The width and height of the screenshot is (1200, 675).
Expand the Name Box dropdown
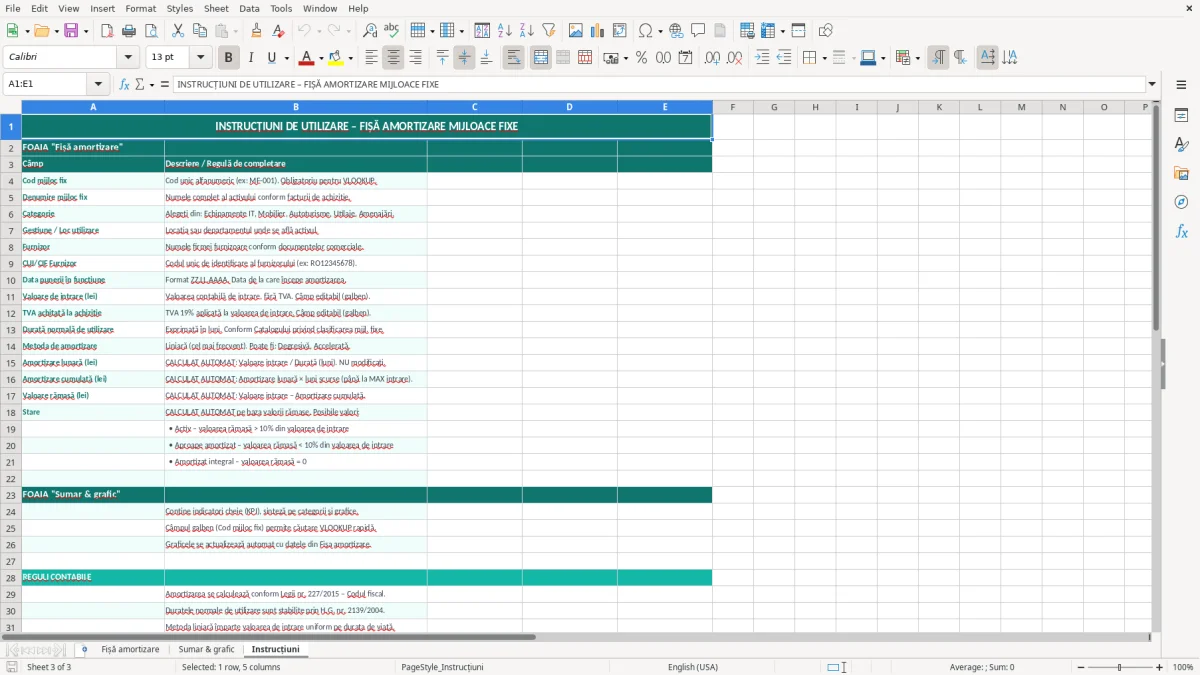tap(98, 84)
